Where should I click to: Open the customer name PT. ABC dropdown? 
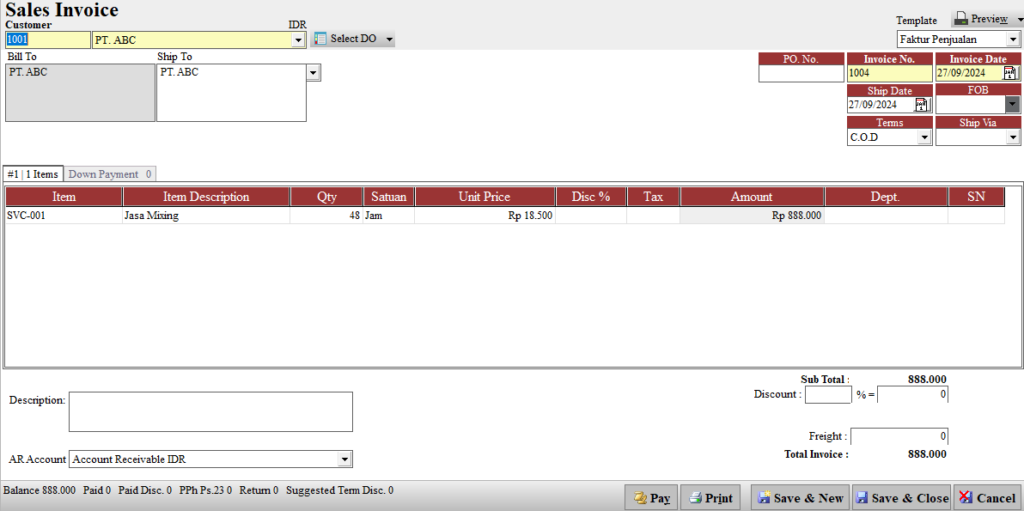point(298,41)
